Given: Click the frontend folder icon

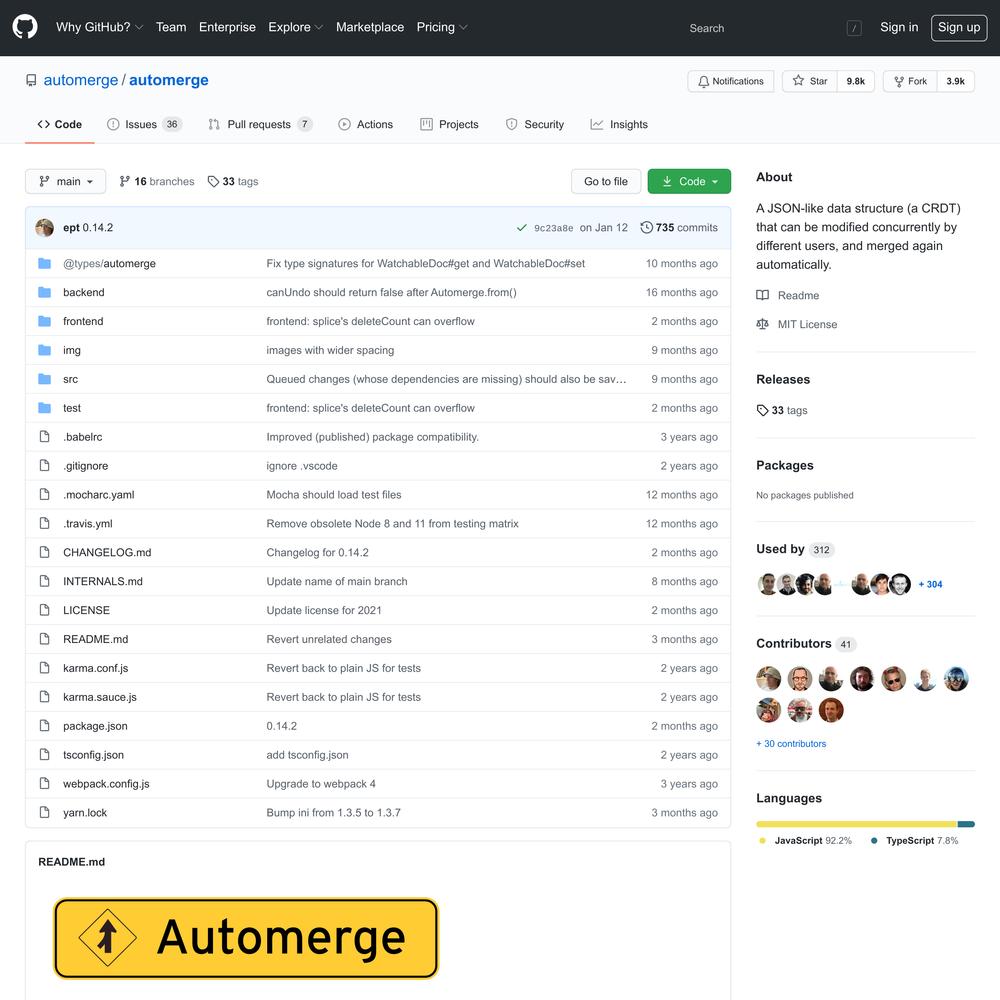Looking at the screenshot, I should point(44,321).
